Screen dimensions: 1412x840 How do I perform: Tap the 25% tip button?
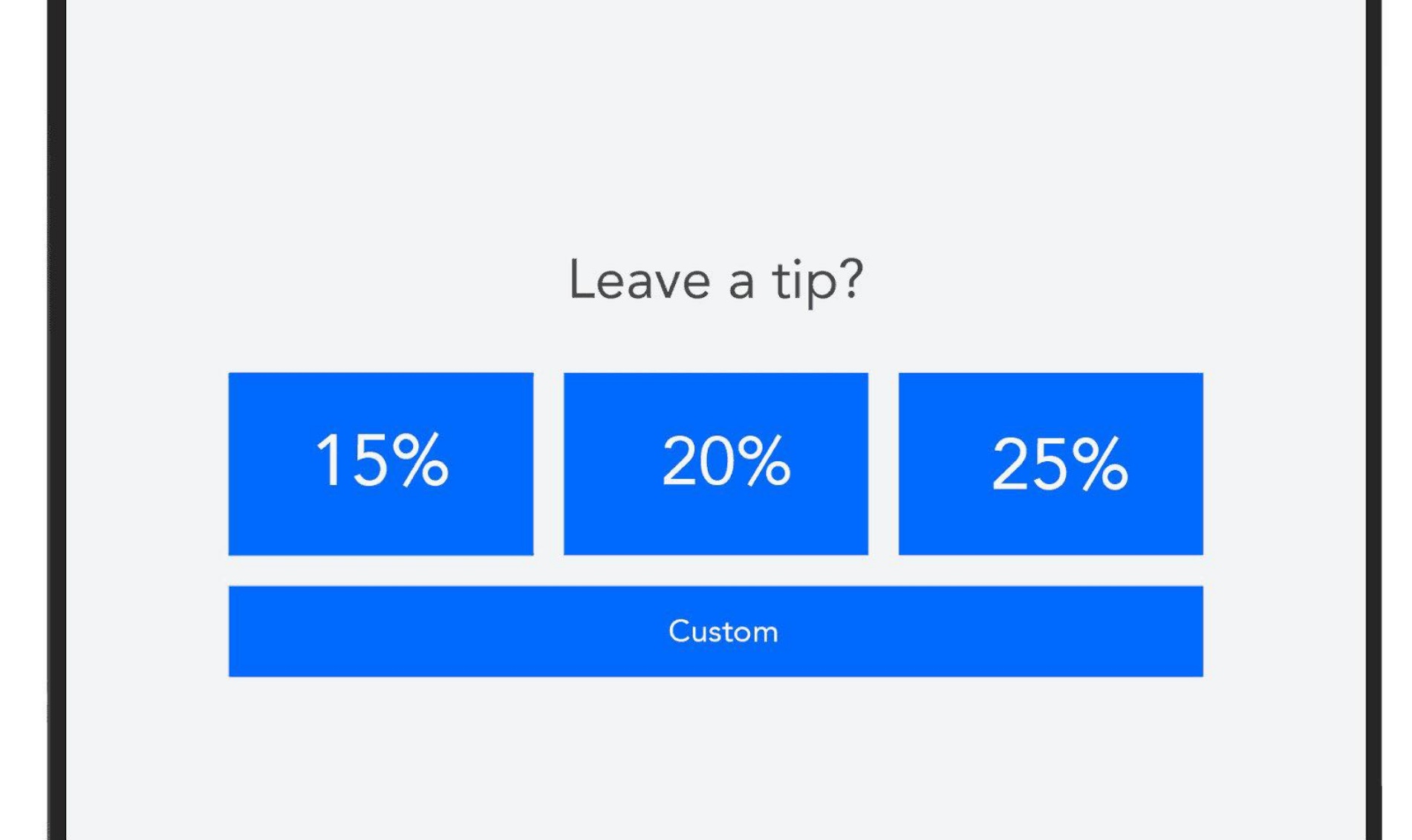click(x=1050, y=463)
